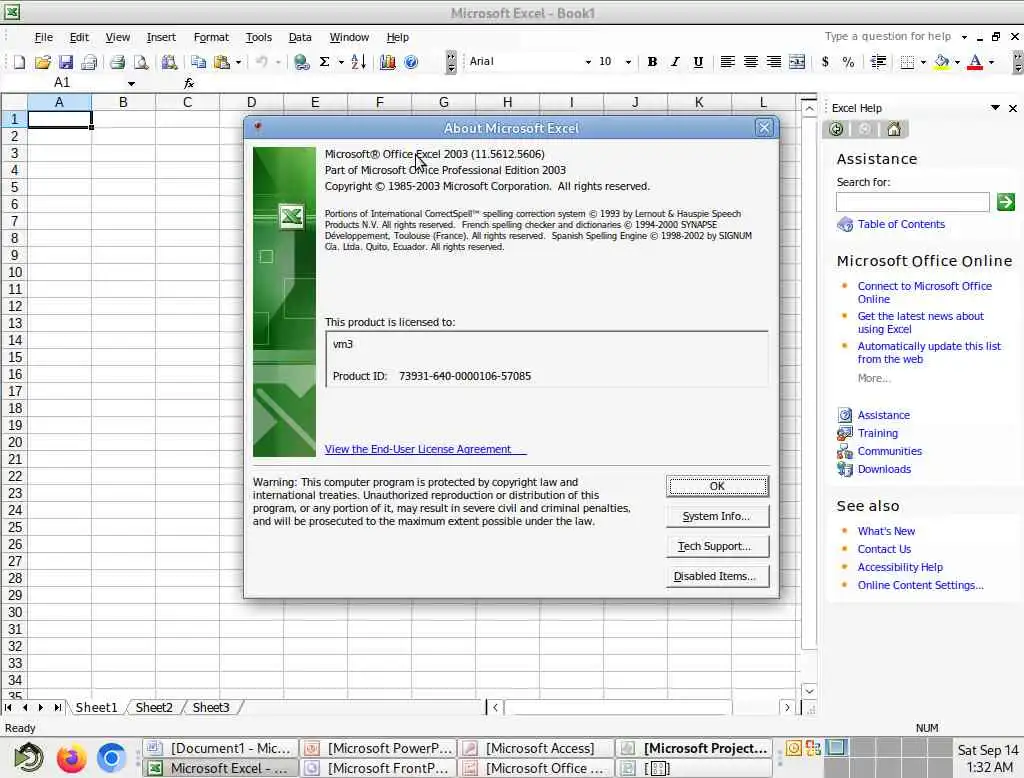Viewport: 1024px width, 778px height.
Task: Apply the yellow Fill Color bucket
Action: (942, 62)
